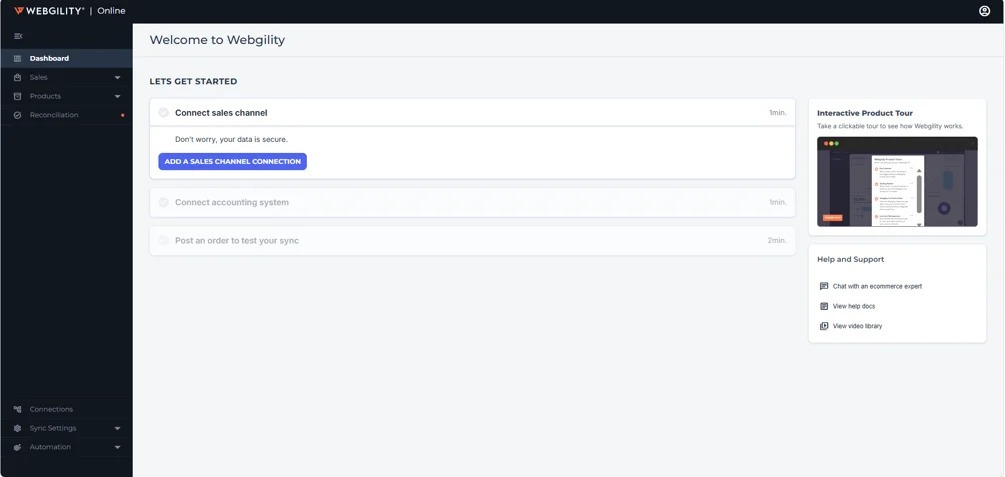This screenshot has height=477, width=1005.
Task: Click the Connections icon in the sidebar
Action: click(x=17, y=409)
